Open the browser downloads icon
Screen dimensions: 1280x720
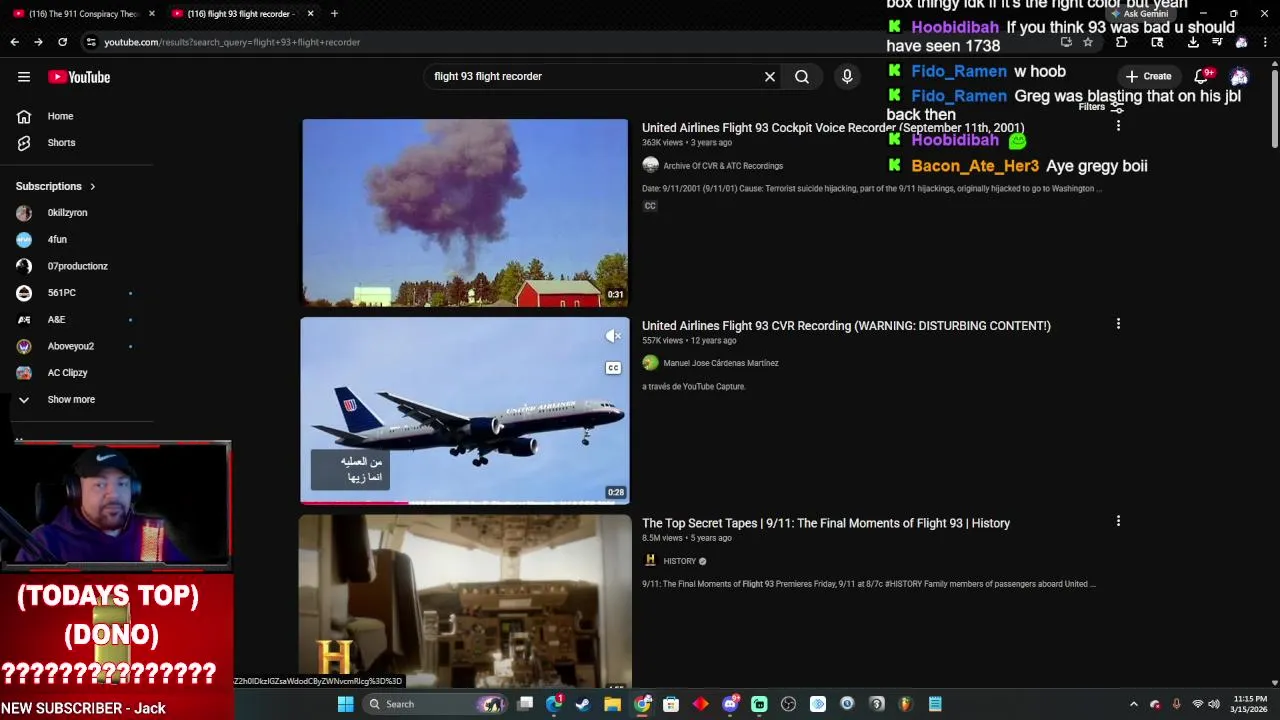click(1193, 42)
